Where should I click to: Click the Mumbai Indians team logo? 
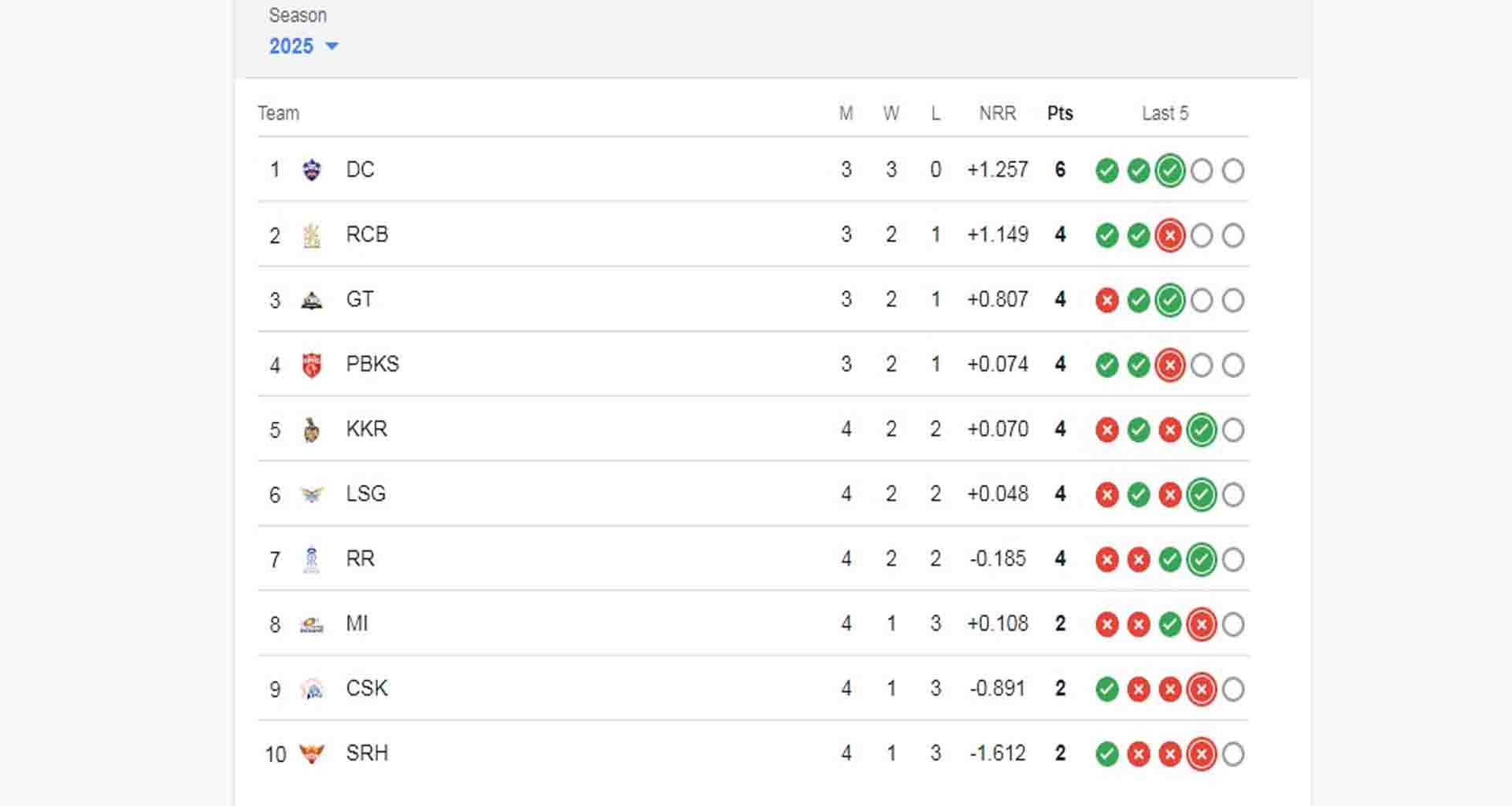[x=312, y=624]
